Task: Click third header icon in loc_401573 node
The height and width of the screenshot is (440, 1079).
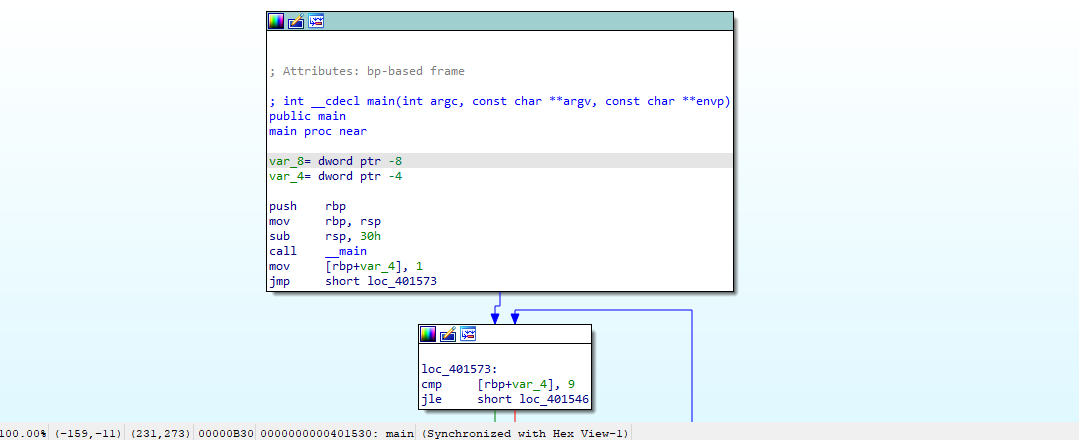Action: pos(468,334)
